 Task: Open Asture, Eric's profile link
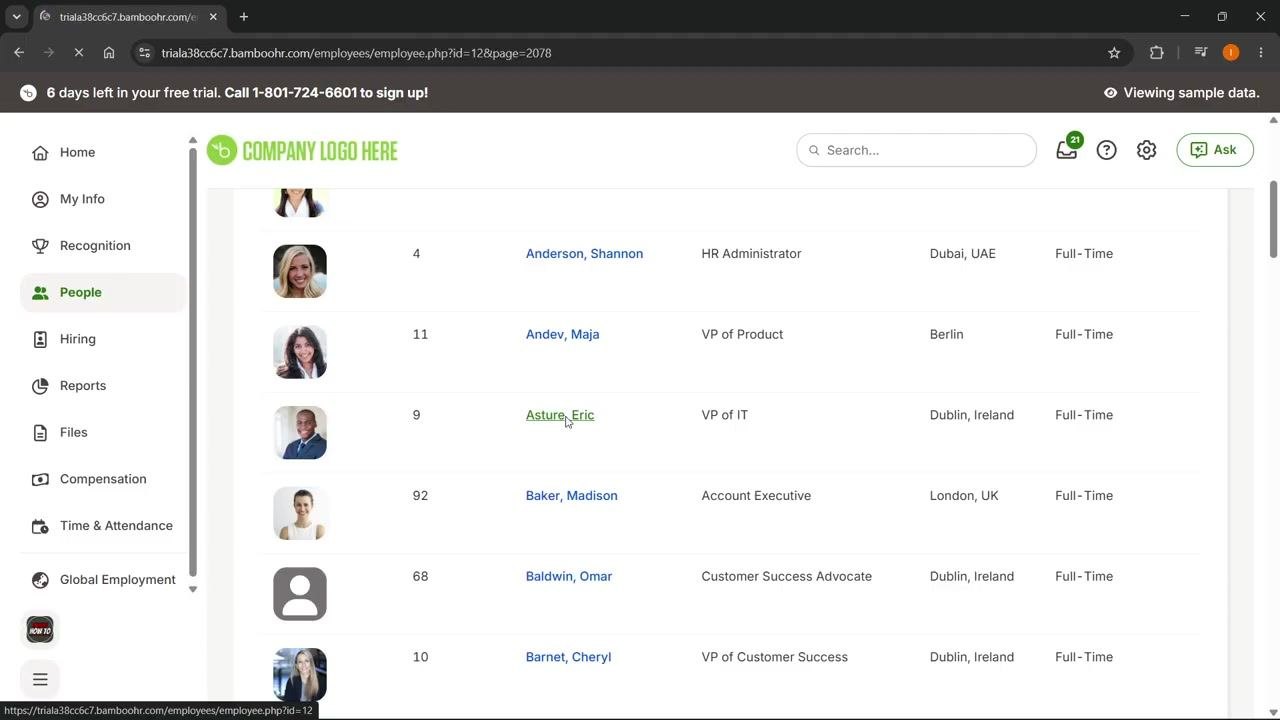(560, 415)
